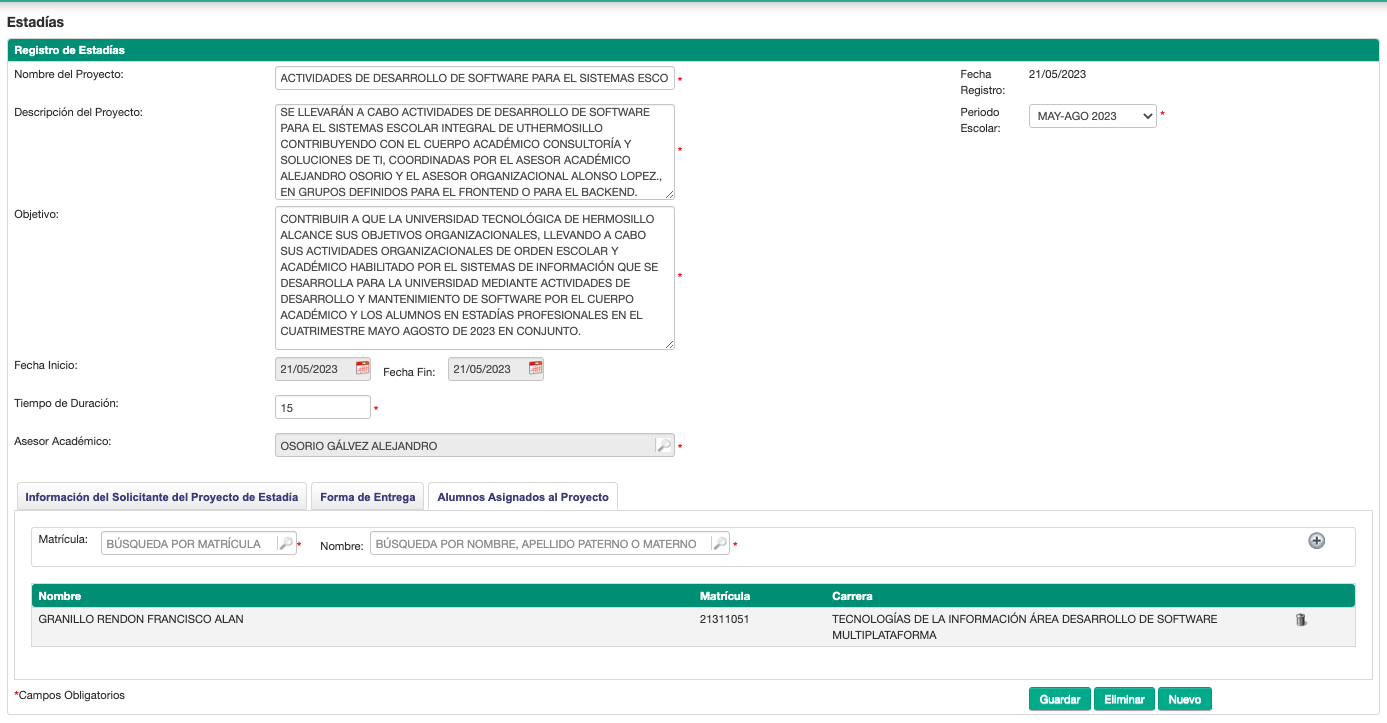Click the Asesor Académico search magnifier
This screenshot has width=1387, height=723.
663,446
